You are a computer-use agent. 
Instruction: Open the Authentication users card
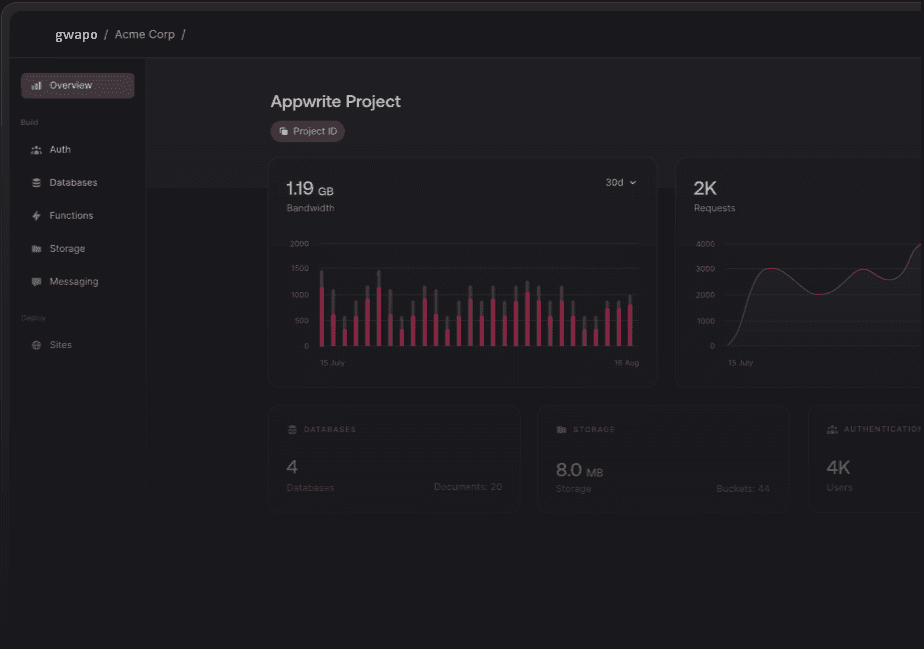click(866, 459)
